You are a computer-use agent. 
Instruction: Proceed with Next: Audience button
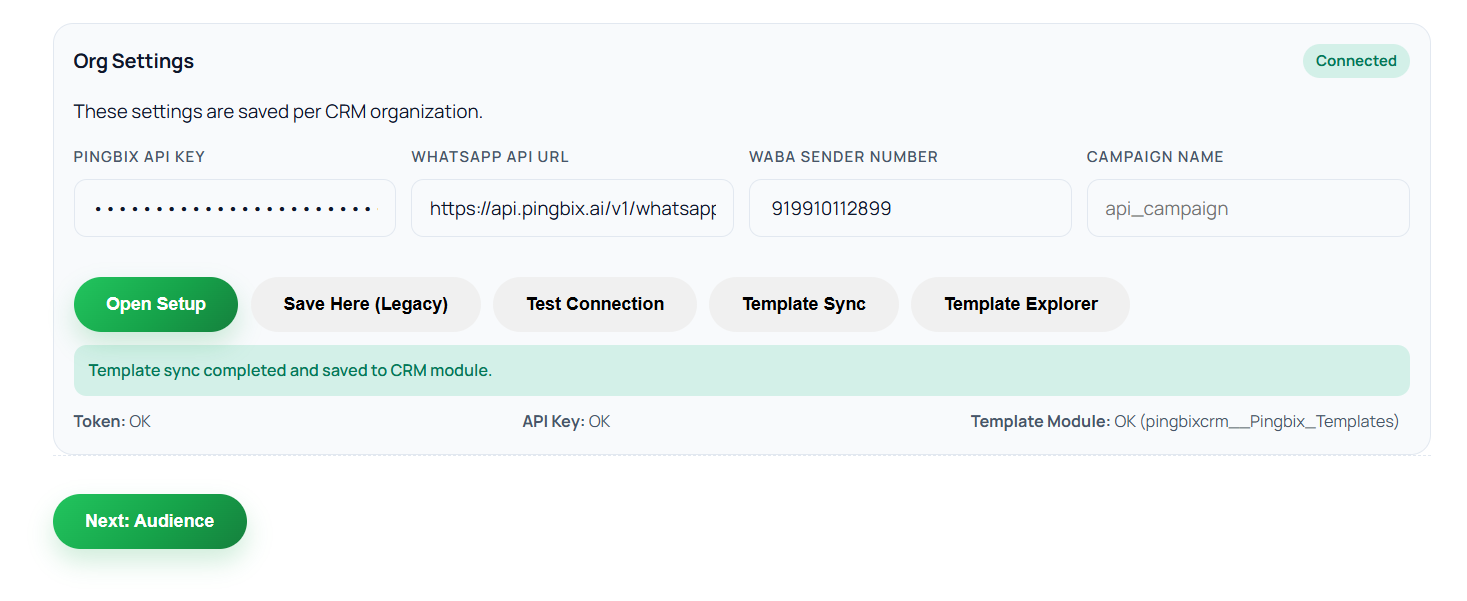[x=150, y=521]
